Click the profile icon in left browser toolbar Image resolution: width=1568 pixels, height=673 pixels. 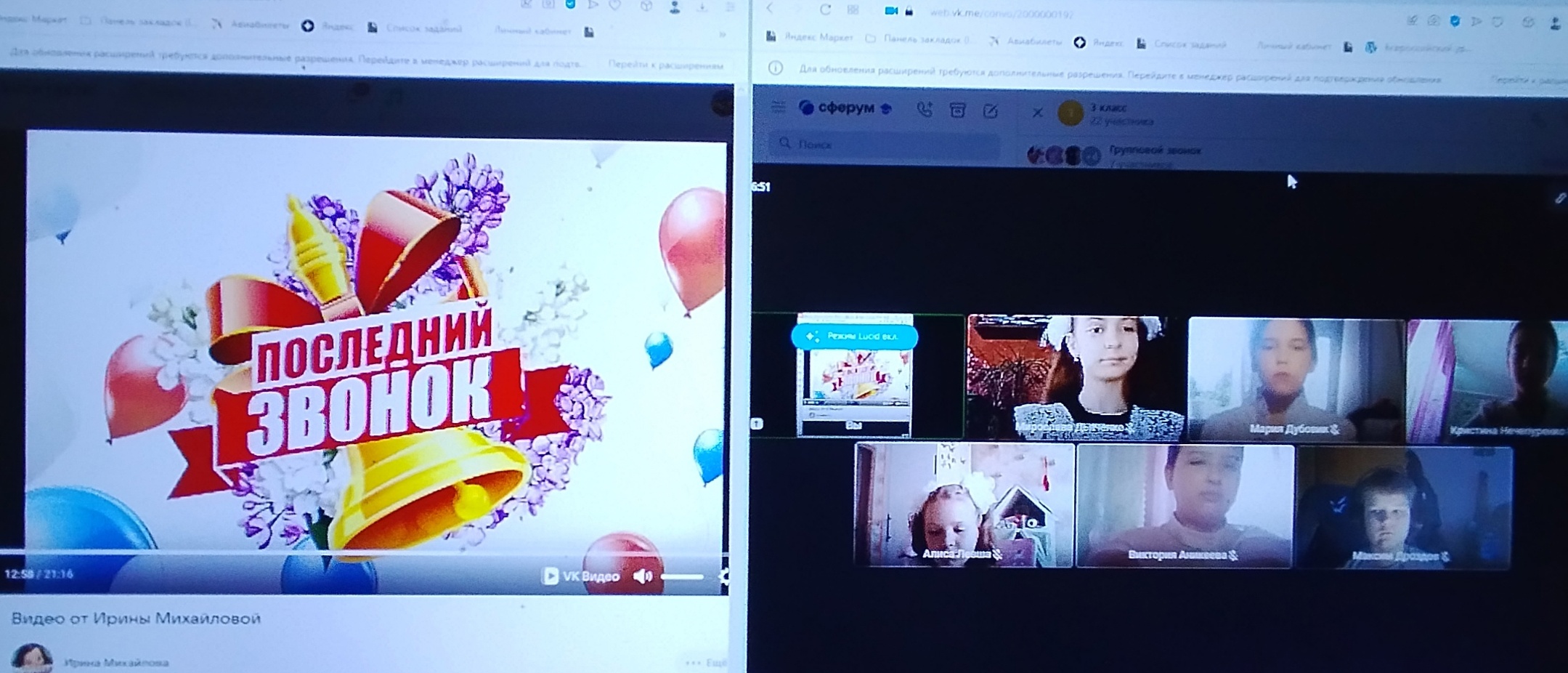pyautogui.click(x=675, y=7)
